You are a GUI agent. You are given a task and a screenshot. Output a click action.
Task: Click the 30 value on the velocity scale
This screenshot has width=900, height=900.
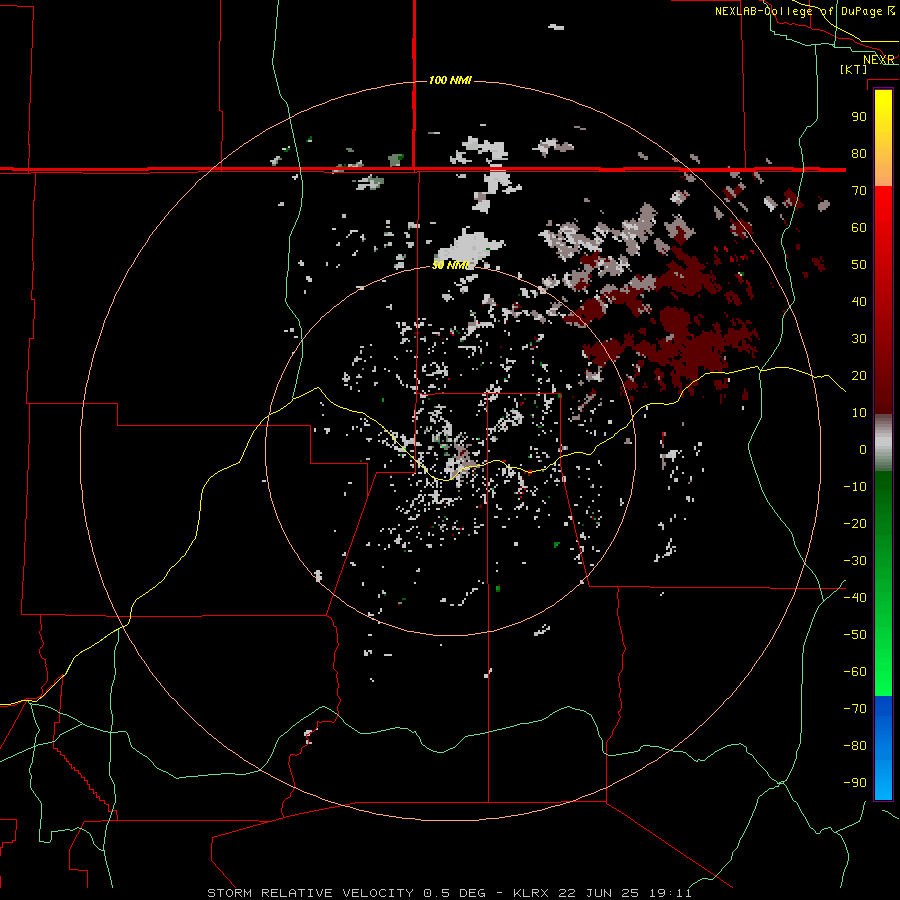(859, 339)
